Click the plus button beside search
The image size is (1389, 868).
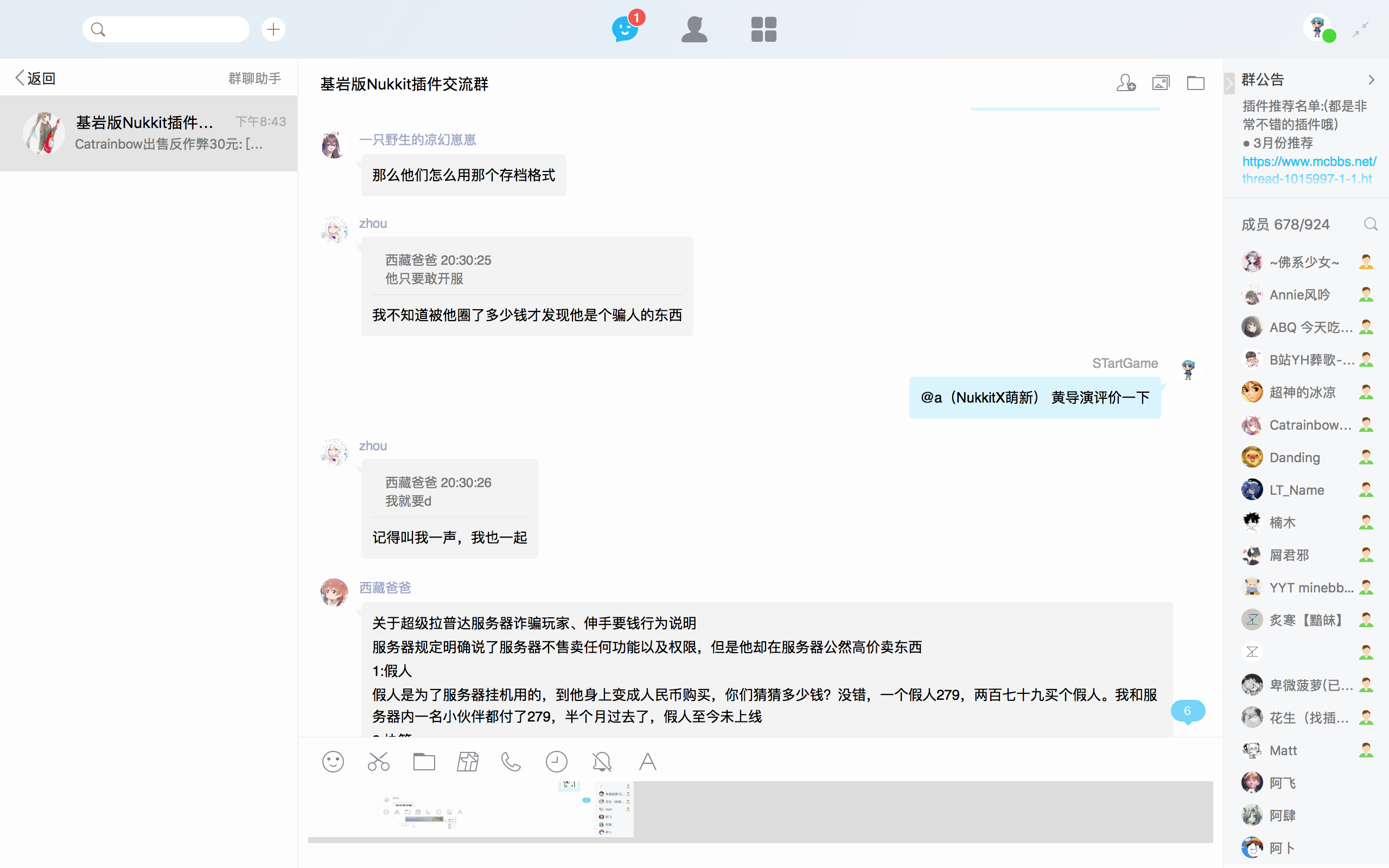[273, 29]
